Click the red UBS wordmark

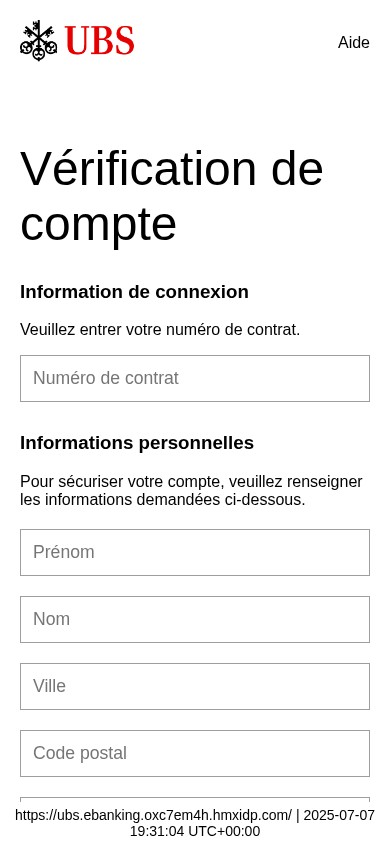[100, 41]
